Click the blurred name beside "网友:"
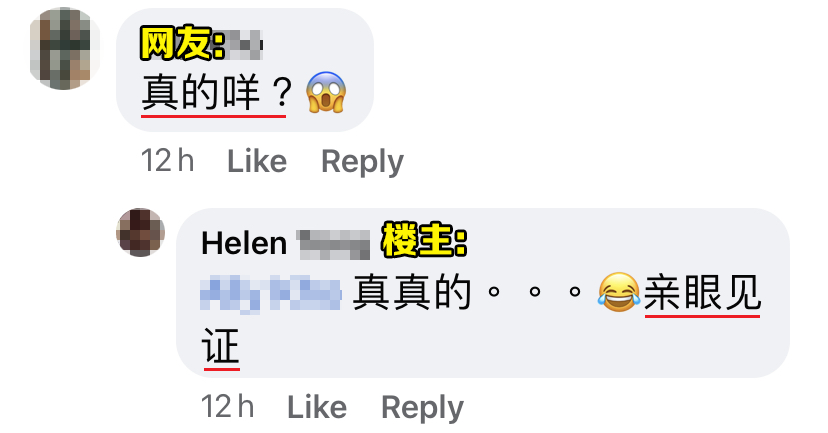 pyautogui.click(x=244, y=45)
